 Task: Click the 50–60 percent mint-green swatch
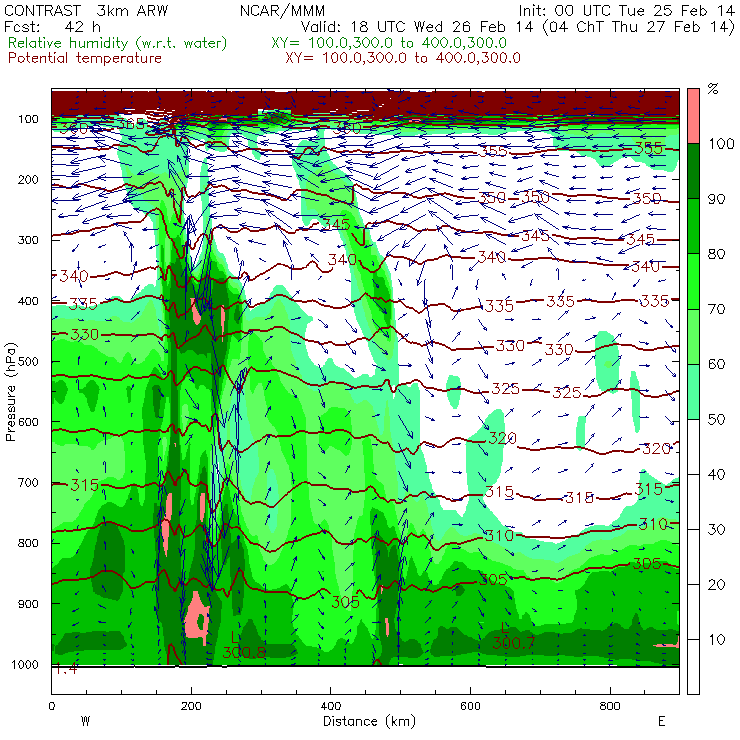693,392
